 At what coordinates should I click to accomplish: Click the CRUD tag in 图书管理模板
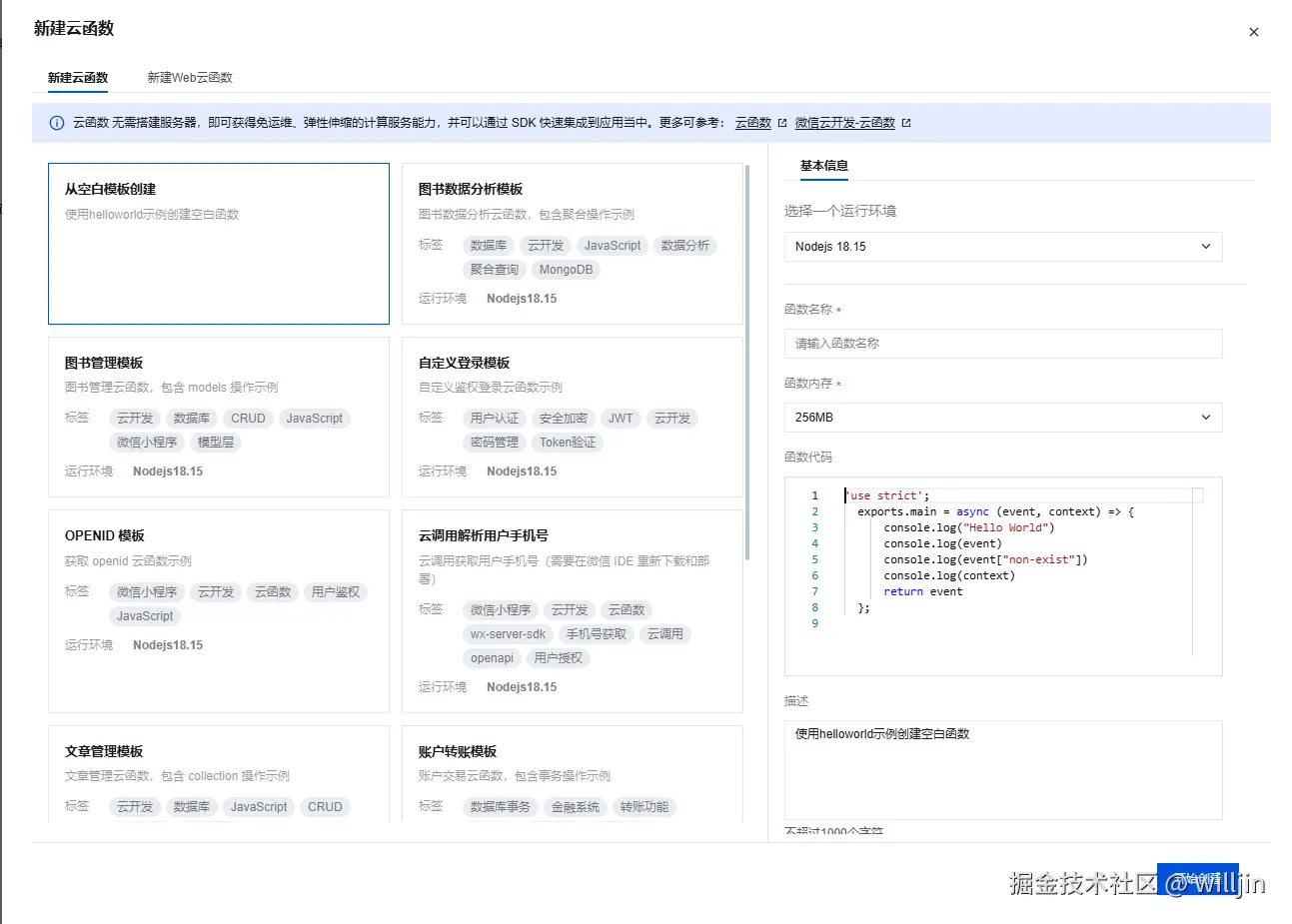coord(248,419)
